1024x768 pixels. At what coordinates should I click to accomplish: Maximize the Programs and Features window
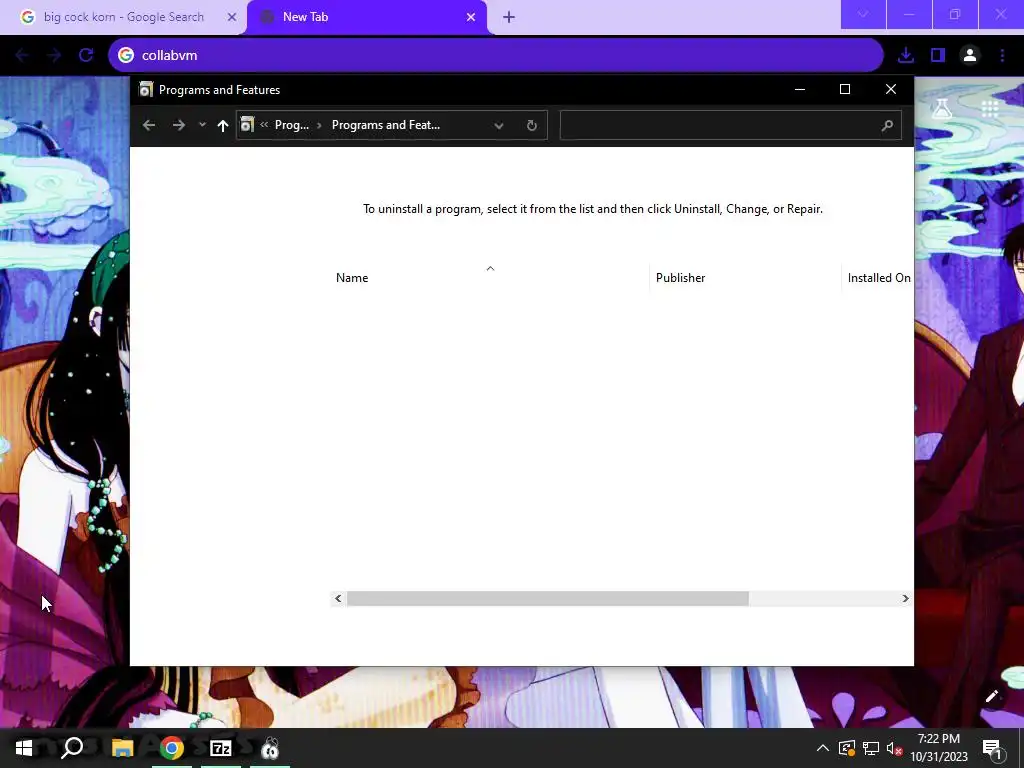tap(845, 89)
